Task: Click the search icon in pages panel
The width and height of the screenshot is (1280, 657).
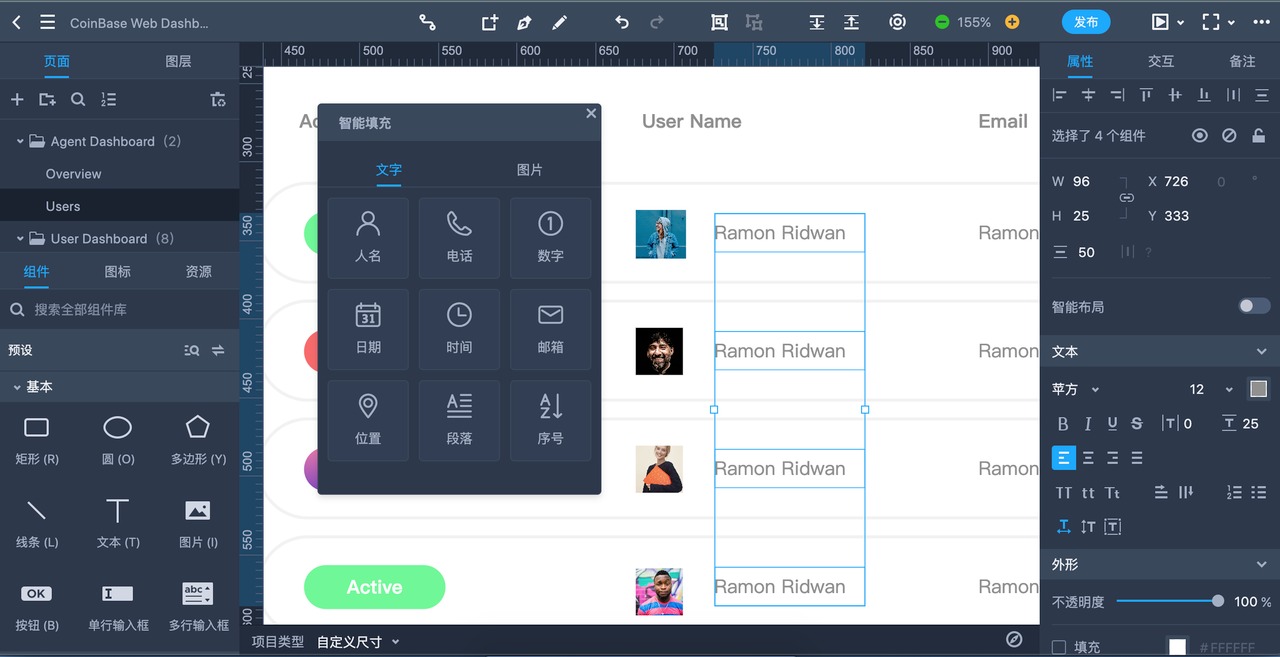Action: point(78,99)
